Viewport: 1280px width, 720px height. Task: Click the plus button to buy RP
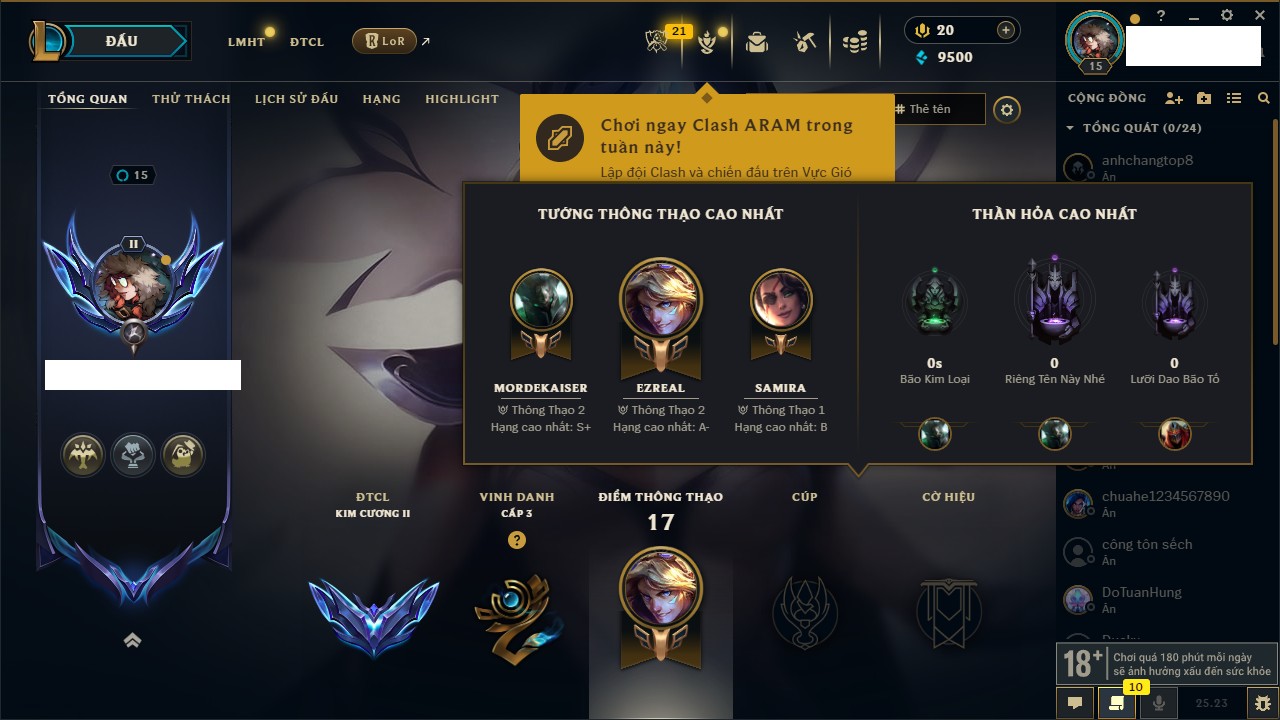[1006, 30]
